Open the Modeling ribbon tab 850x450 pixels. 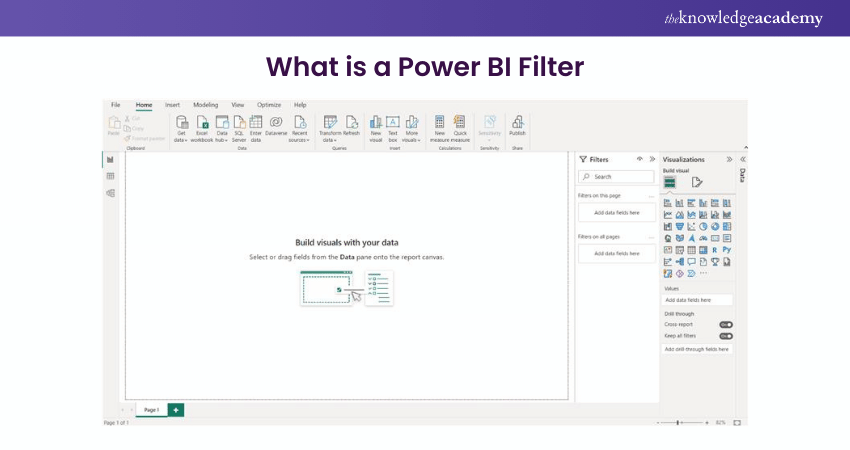pyautogui.click(x=205, y=104)
